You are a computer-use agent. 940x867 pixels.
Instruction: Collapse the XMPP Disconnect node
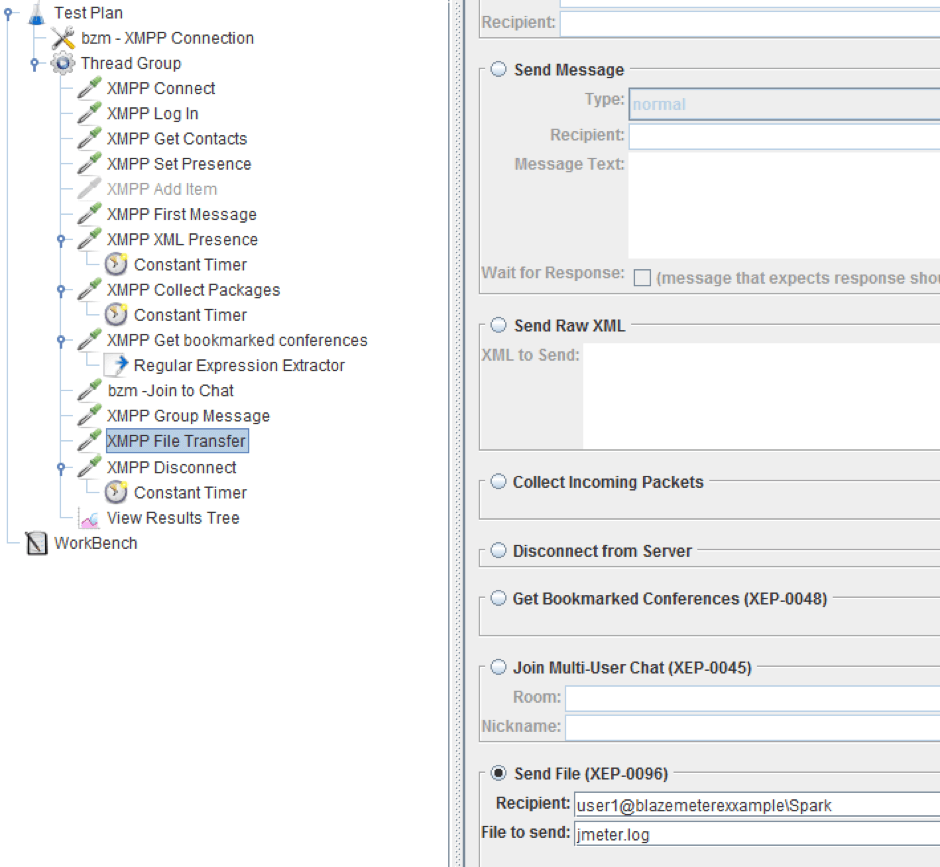click(x=61, y=467)
